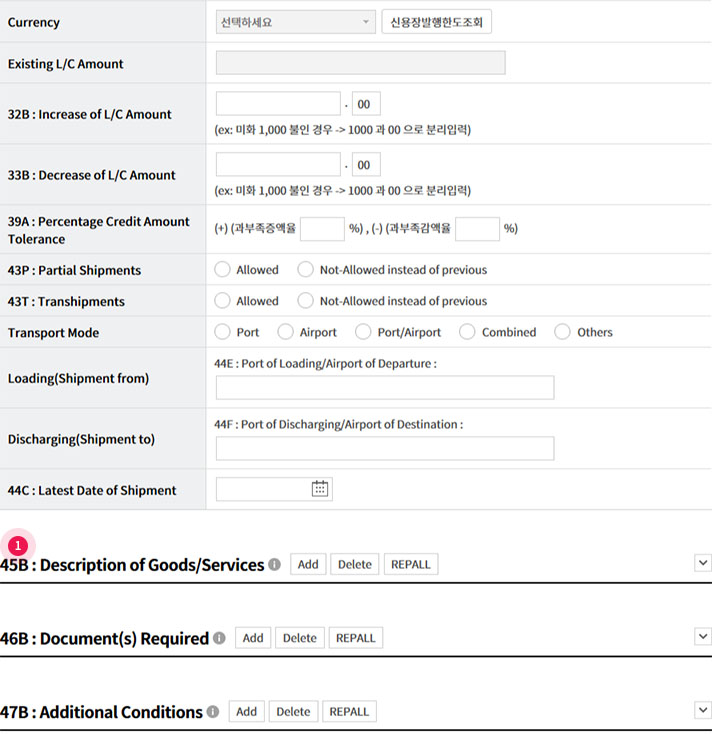Click info icon beside Document(s) Required
This screenshot has height=734, width=712.
[x=219, y=638]
